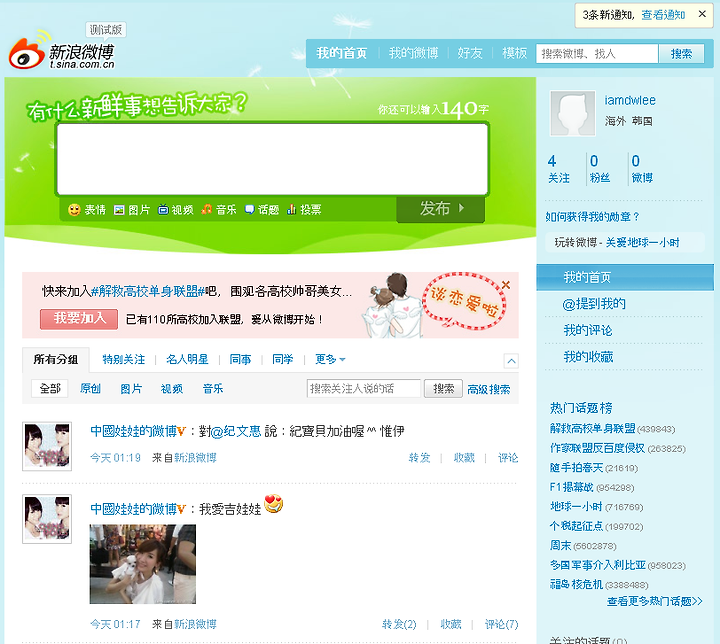Image resolution: width=720 pixels, height=644 pixels.
Task: Filter feed by 视频
Action: [172, 389]
